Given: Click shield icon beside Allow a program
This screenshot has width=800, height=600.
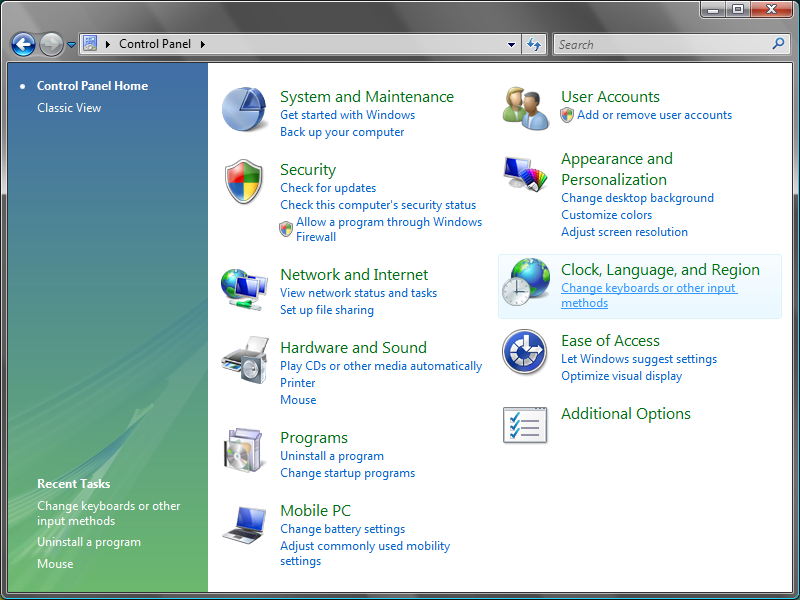Looking at the screenshot, I should [x=286, y=229].
